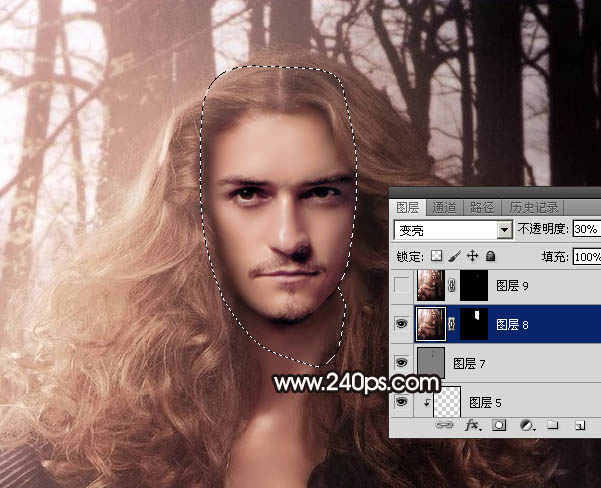Select the 图层 7 layer name
This screenshot has width=601, height=488.
470,363
